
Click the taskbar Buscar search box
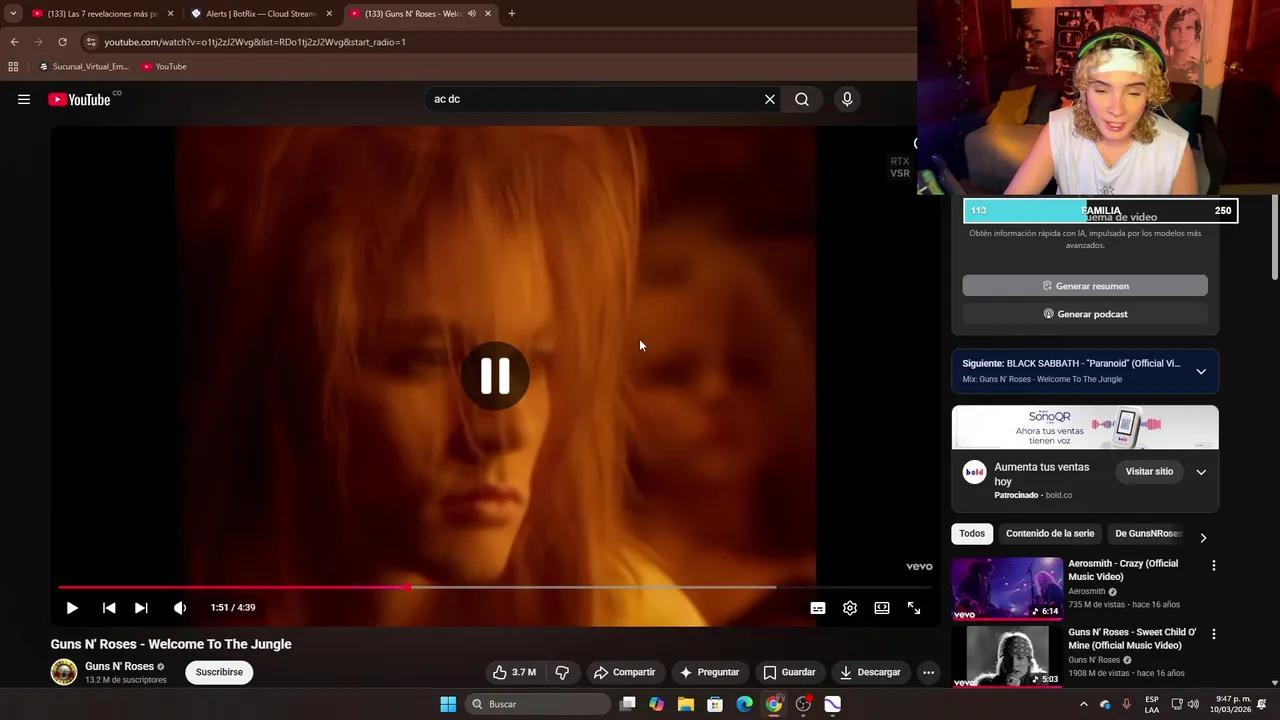pos(538,704)
